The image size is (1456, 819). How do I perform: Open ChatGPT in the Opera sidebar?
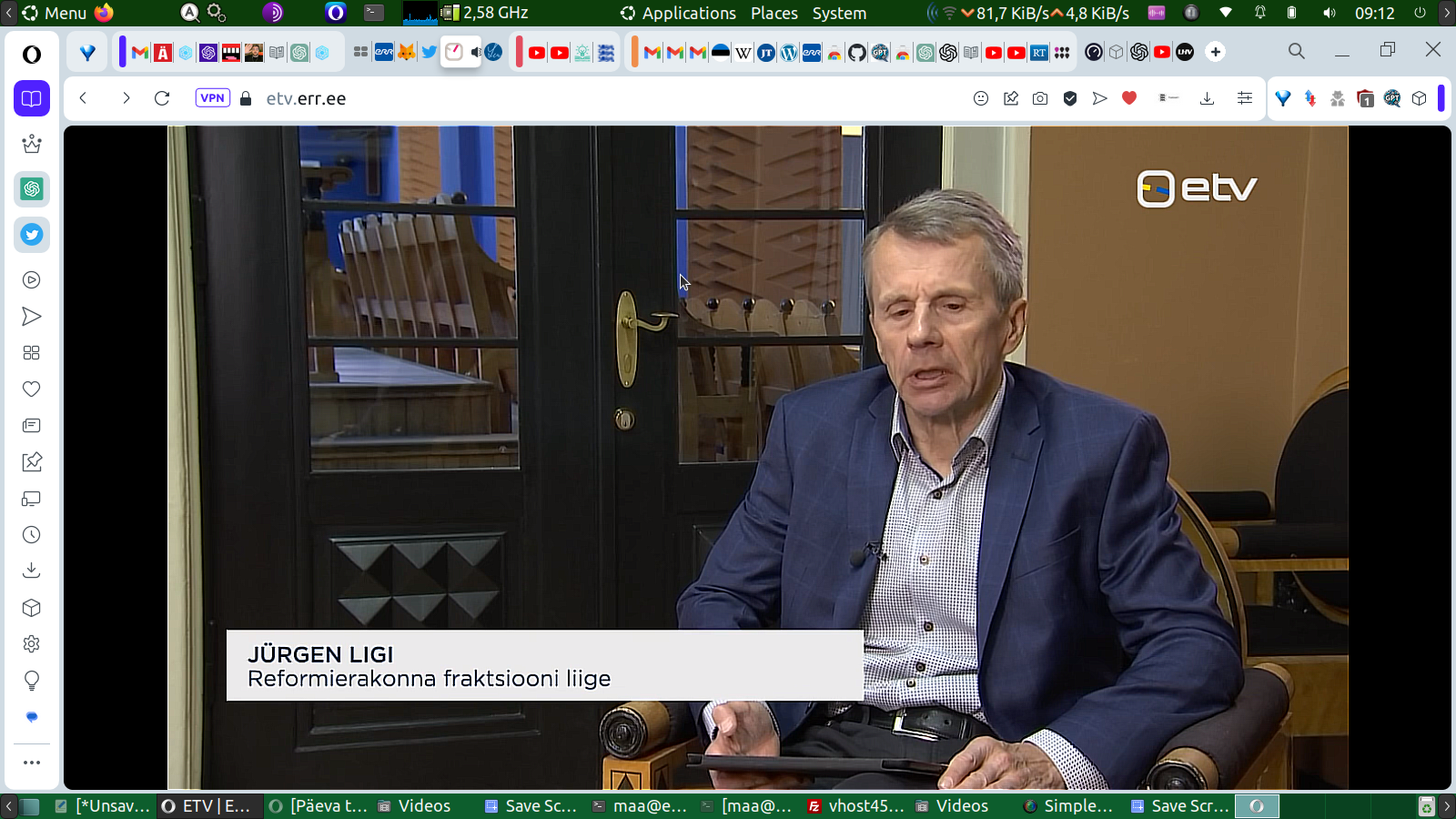pyautogui.click(x=32, y=189)
